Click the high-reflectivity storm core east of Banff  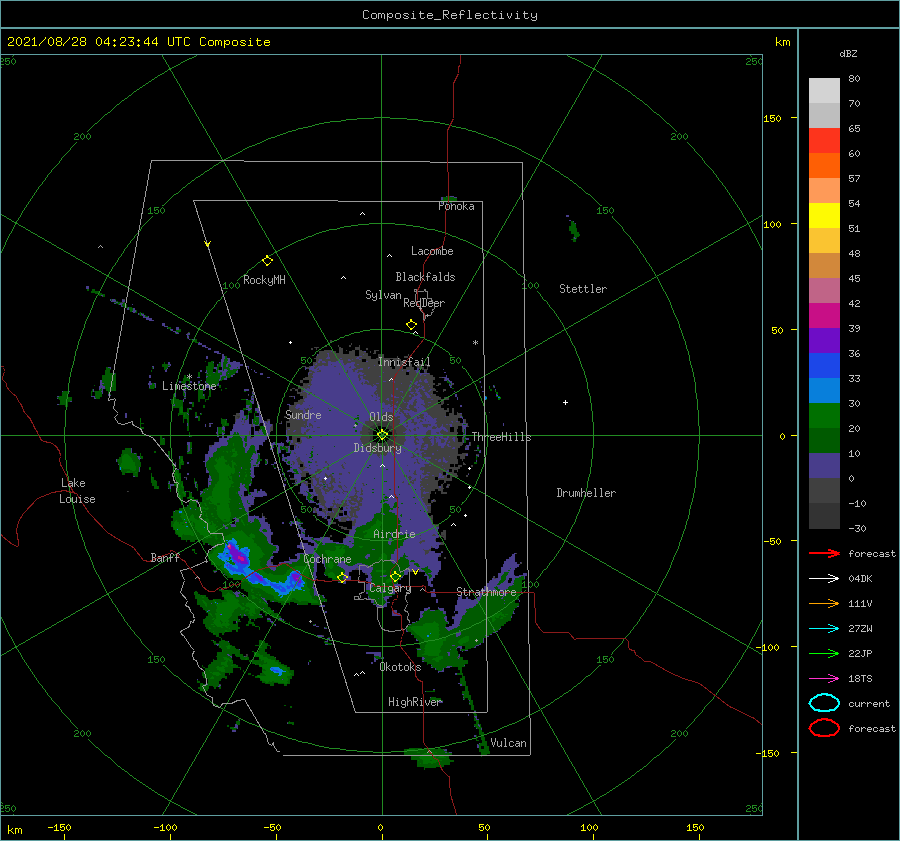238,556
